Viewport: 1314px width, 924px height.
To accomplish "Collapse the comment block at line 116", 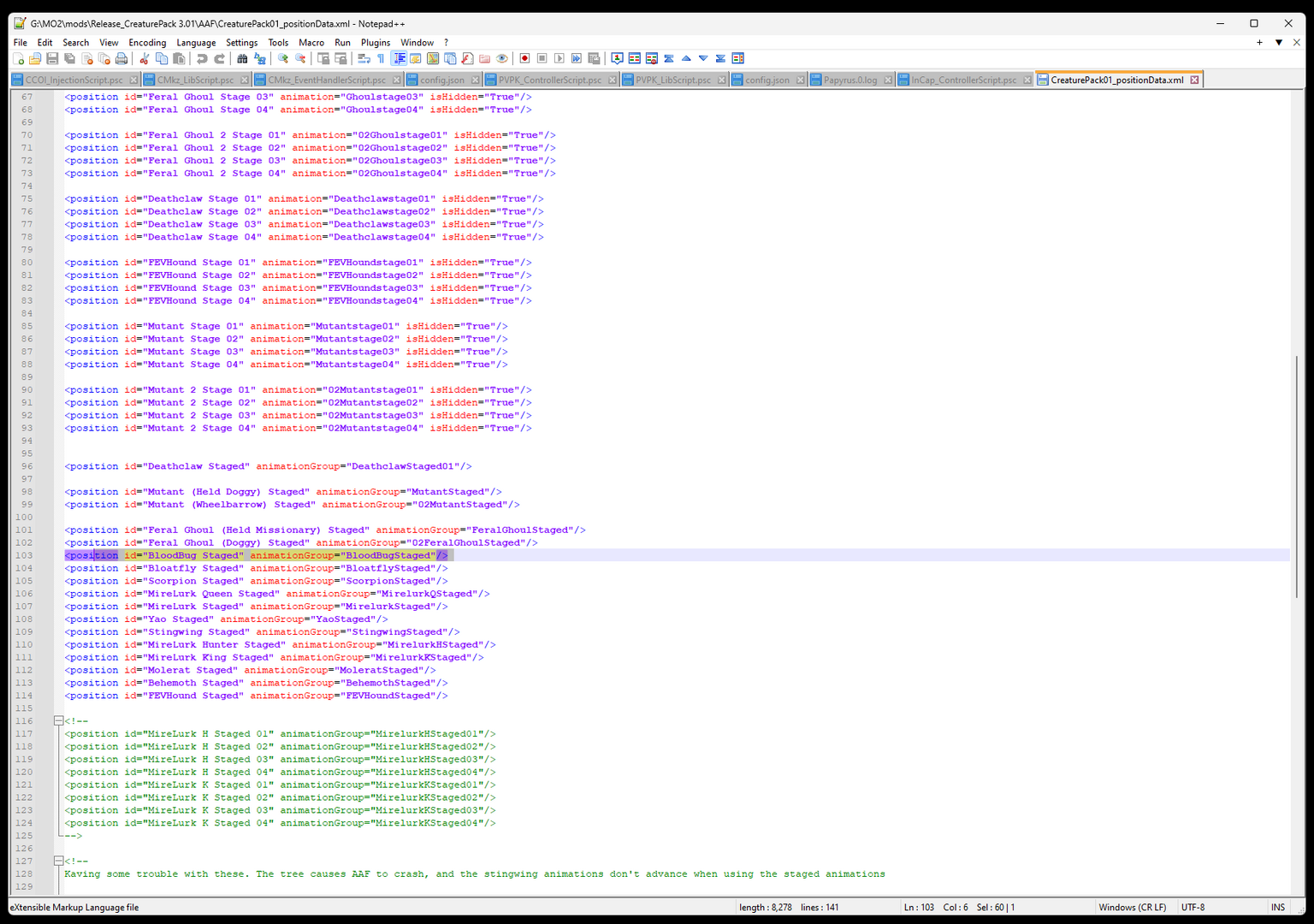I will (x=58, y=721).
